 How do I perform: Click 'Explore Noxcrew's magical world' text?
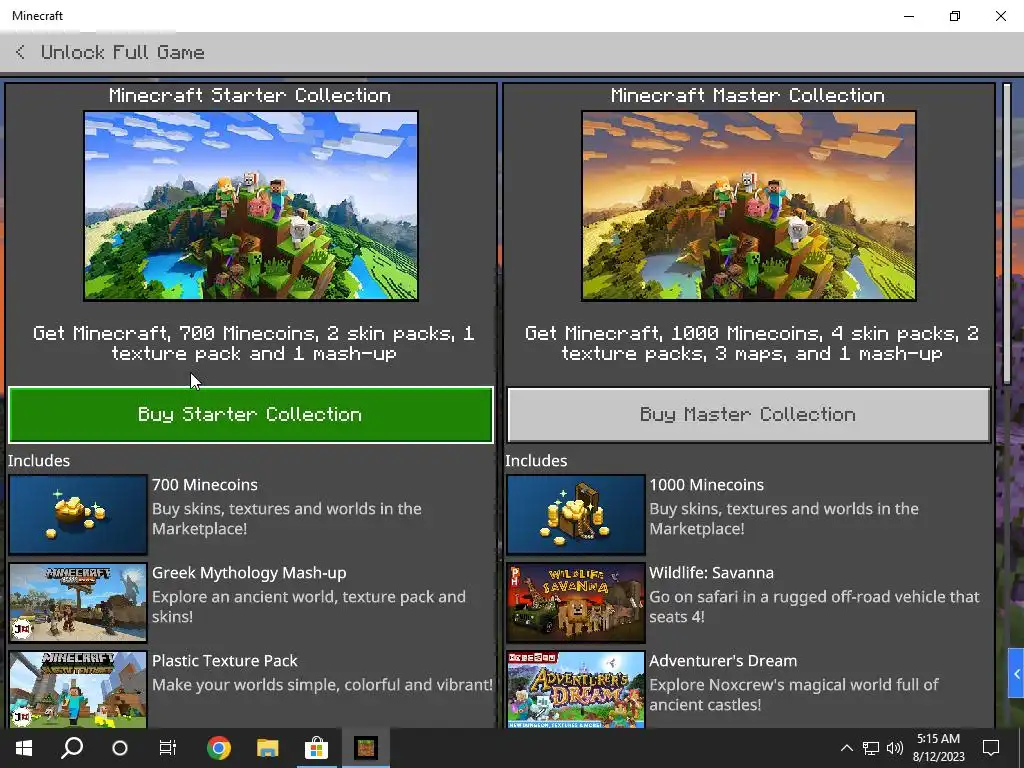pyautogui.click(x=793, y=695)
